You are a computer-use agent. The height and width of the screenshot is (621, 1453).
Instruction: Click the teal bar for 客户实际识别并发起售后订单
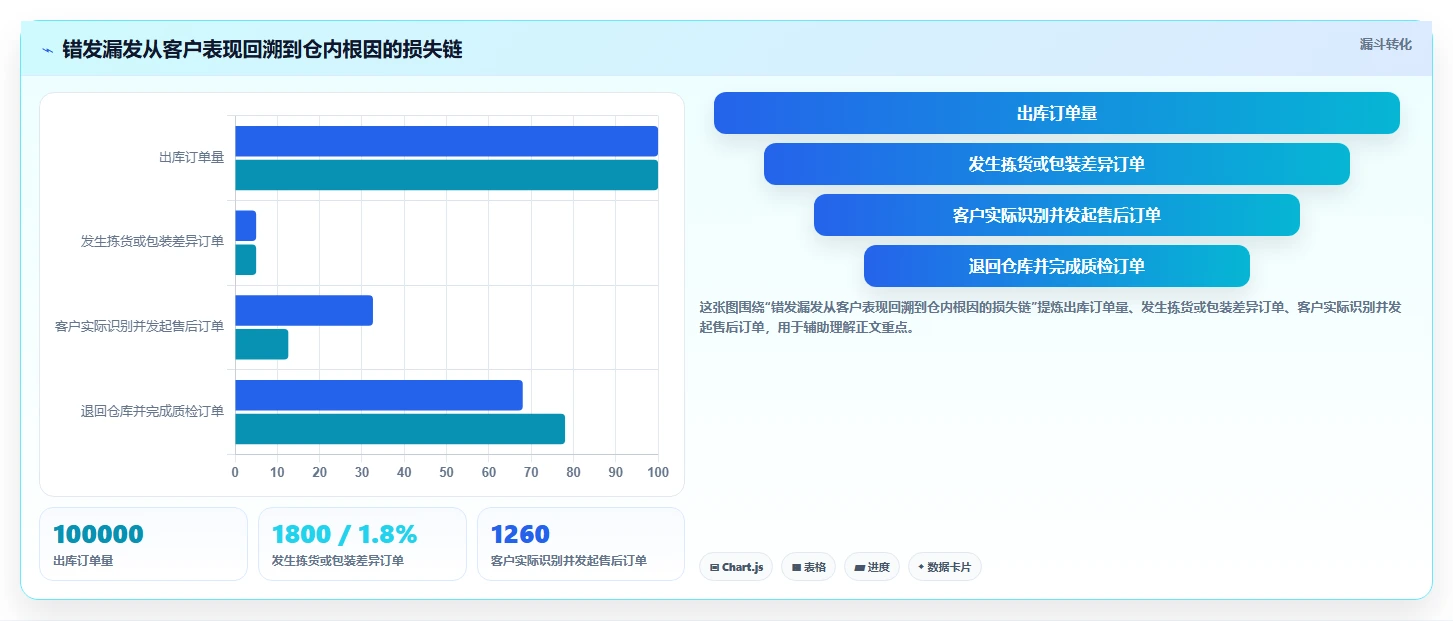click(262, 344)
